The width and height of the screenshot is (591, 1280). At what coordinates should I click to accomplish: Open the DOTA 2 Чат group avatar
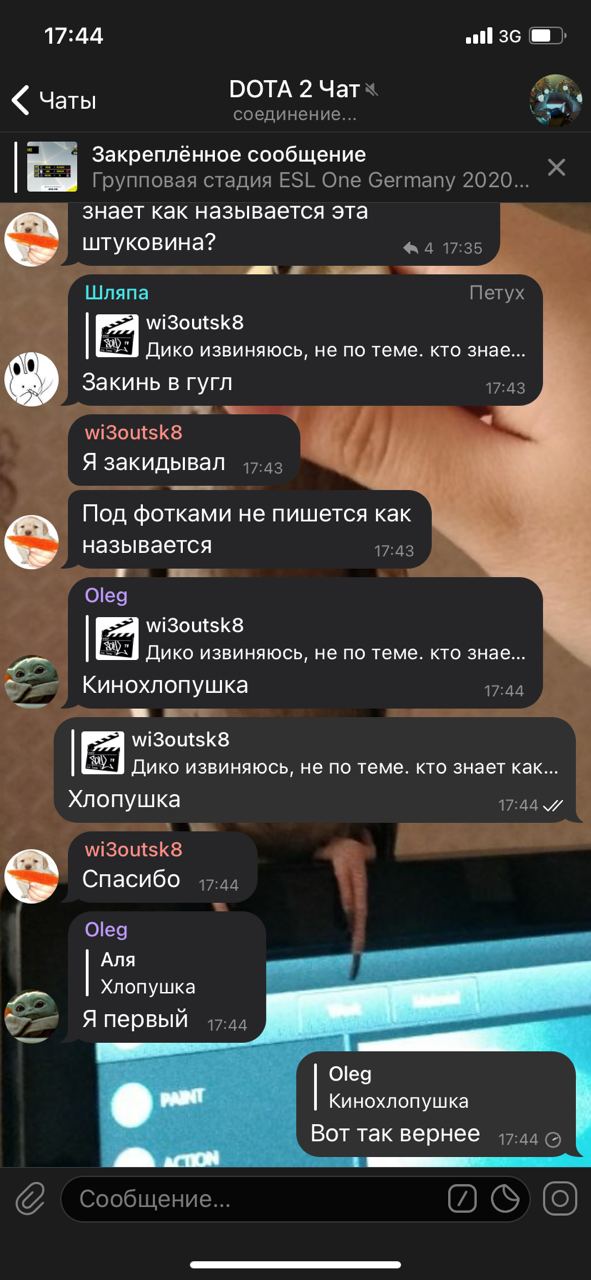pos(555,99)
